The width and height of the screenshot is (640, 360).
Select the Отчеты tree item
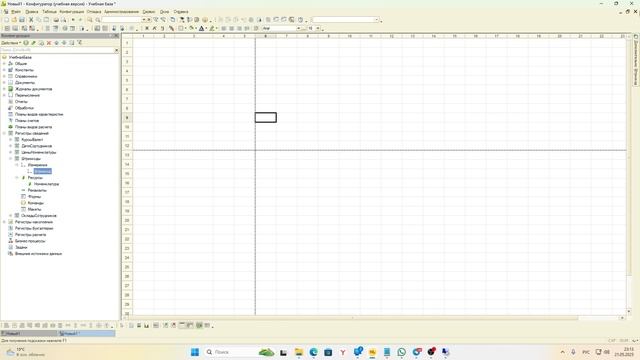(21, 102)
